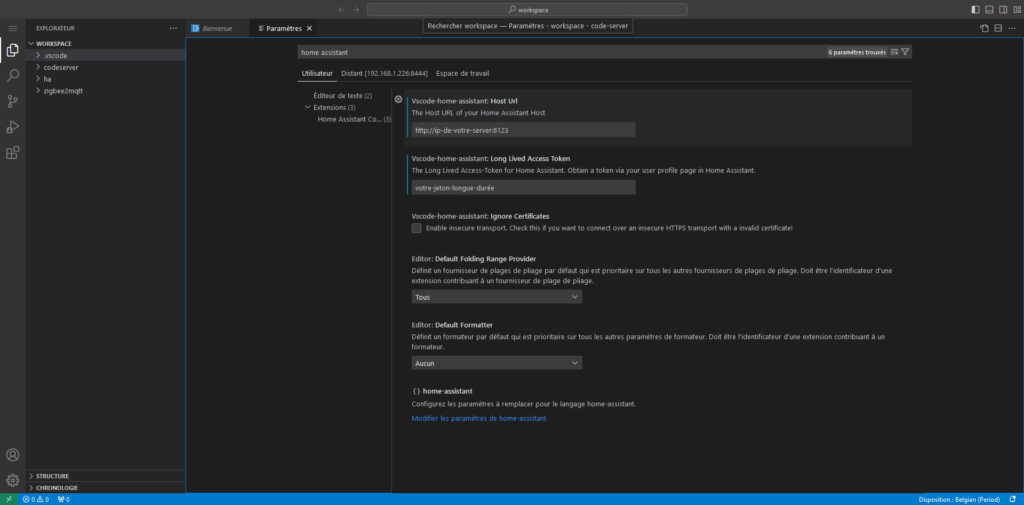Screen dimensions: 1024x505
Task: Click the '6 paramètres trouvés' badge
Action: 857,52
